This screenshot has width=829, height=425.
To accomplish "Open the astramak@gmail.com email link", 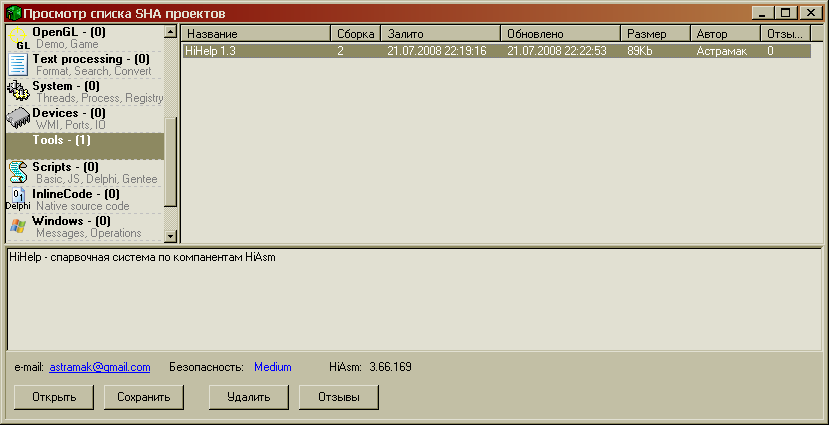I will coord(100,367).
